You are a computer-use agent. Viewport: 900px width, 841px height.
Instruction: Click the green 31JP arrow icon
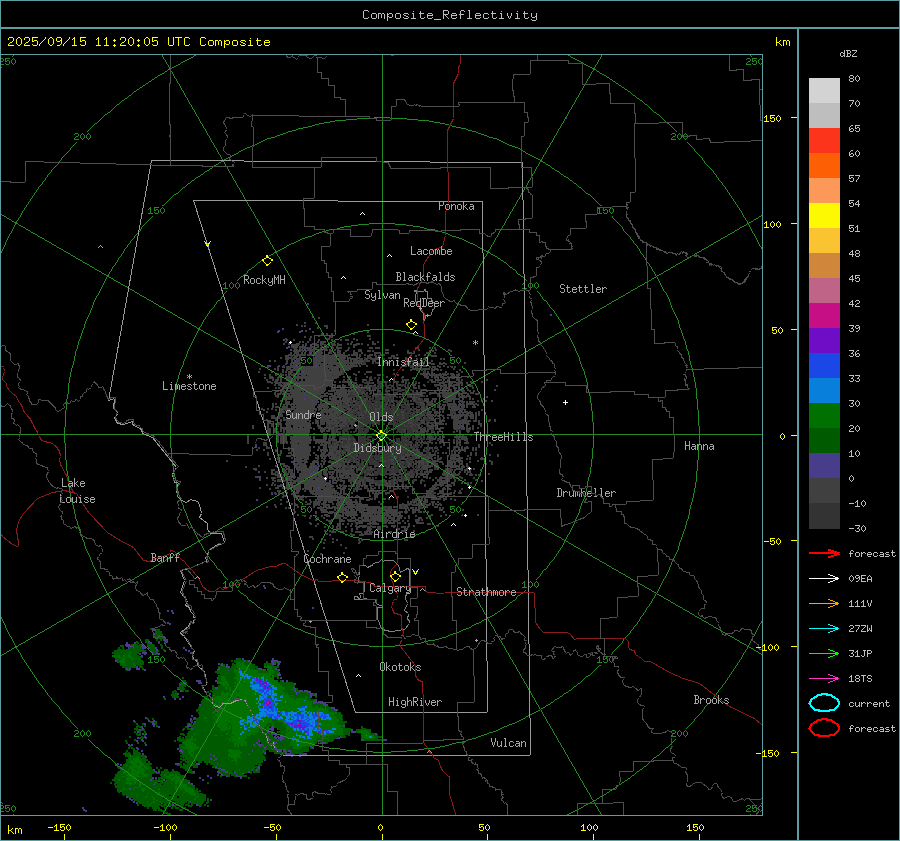[824, 653]
